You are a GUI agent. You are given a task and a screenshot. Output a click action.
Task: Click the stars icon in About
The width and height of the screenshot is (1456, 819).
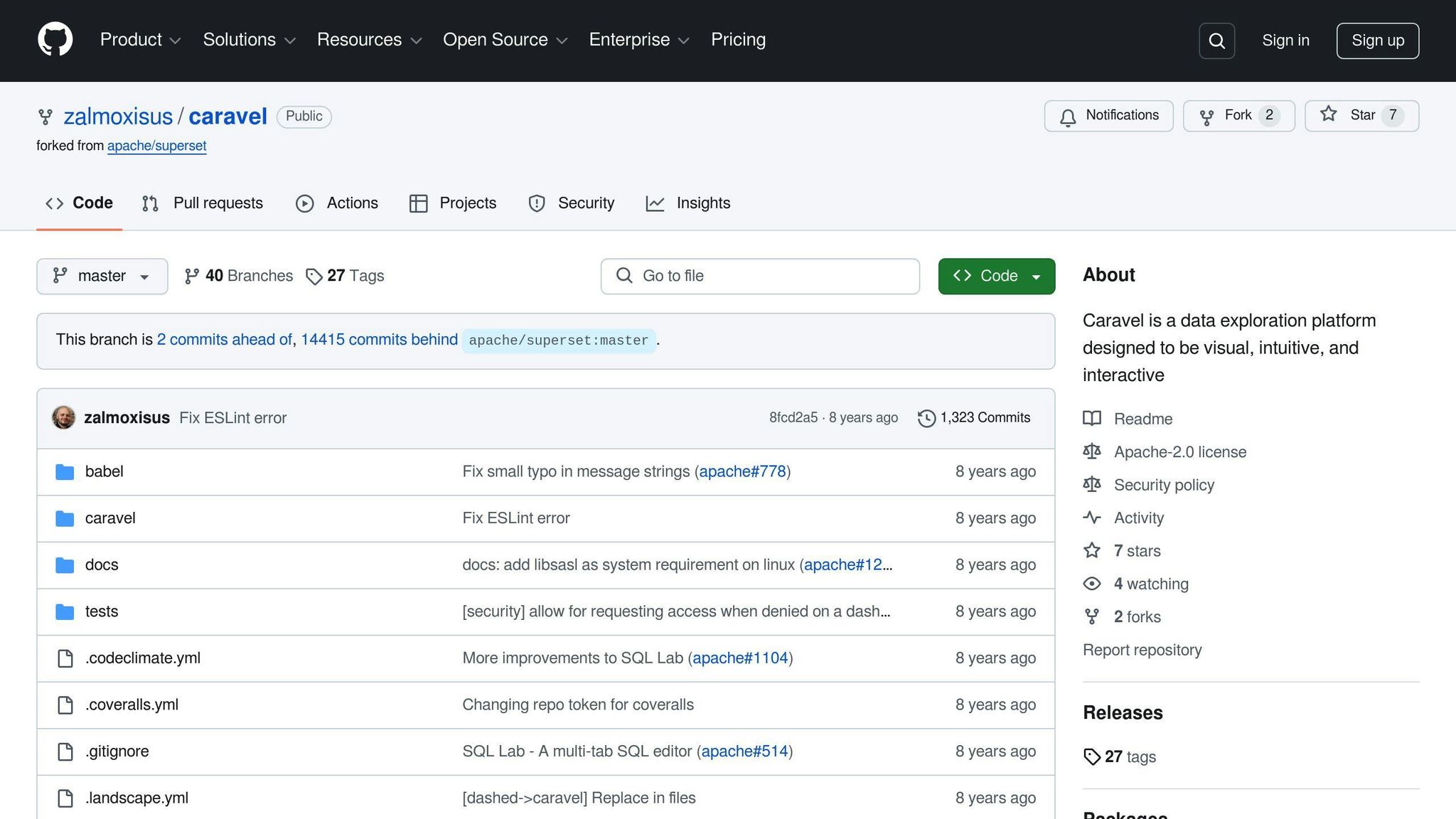pyautogui.click(x=1092, y=550)
